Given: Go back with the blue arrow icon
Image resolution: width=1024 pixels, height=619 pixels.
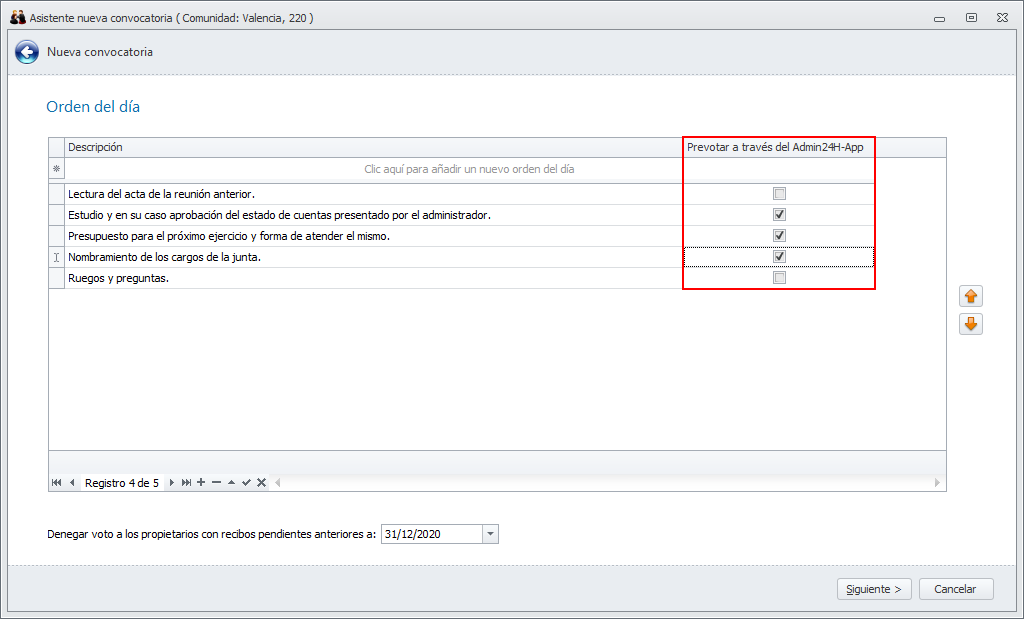Looking at the screenshot, I should (27, 52).
